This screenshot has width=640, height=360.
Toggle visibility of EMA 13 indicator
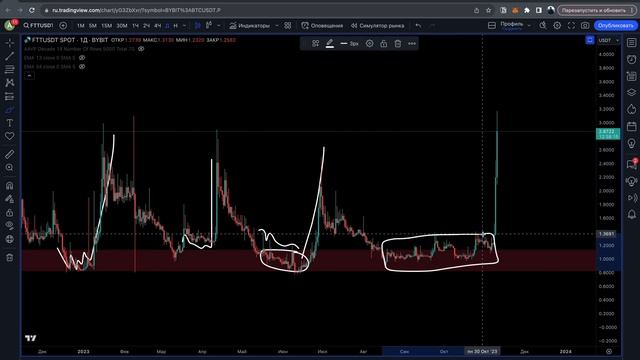(82, 58)
